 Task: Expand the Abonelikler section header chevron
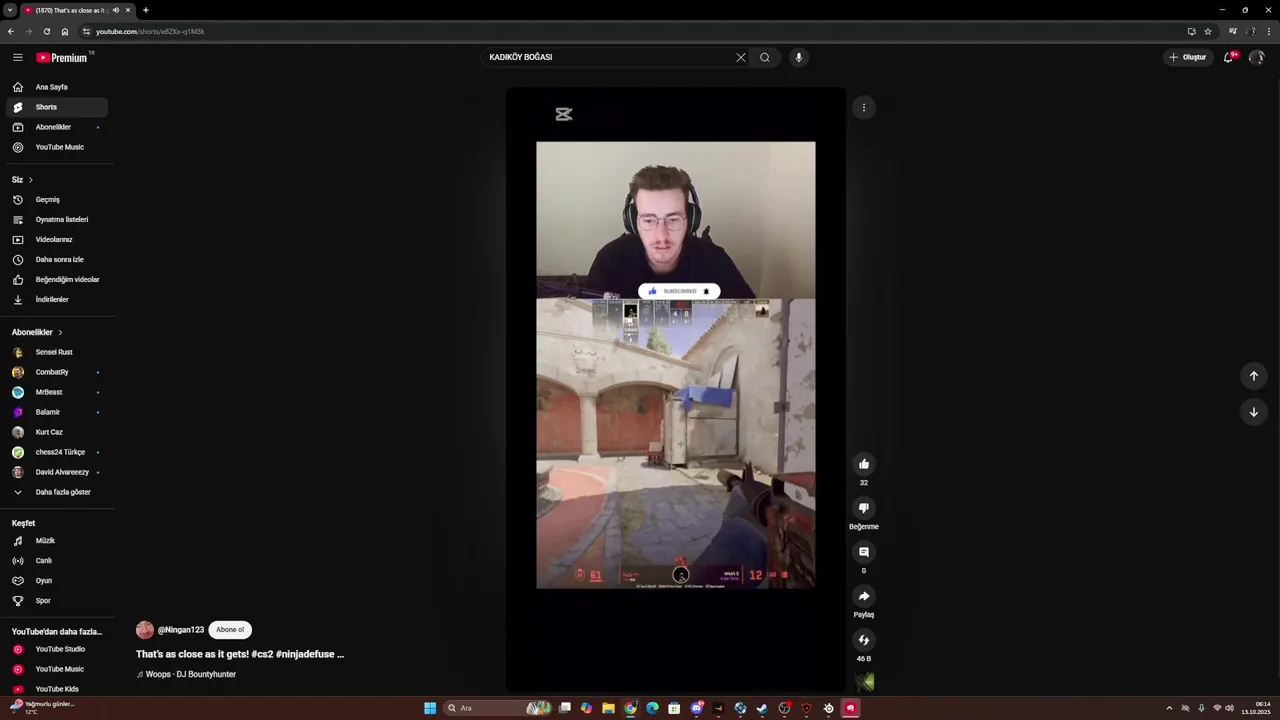click(60, 332)
